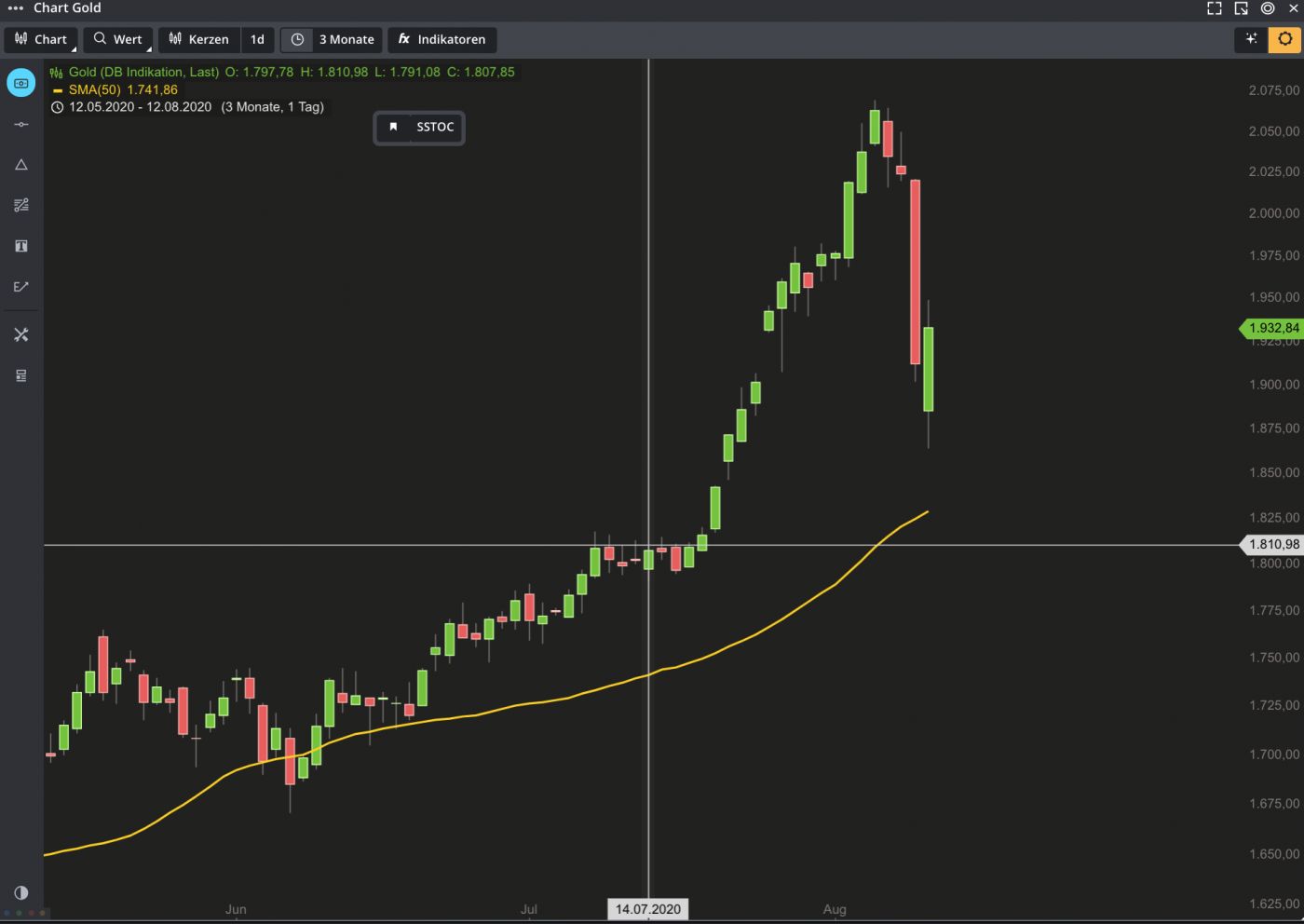Open the template layout icon in sidebar
This screenshot has width=1304, height=924.
(21, 375)
